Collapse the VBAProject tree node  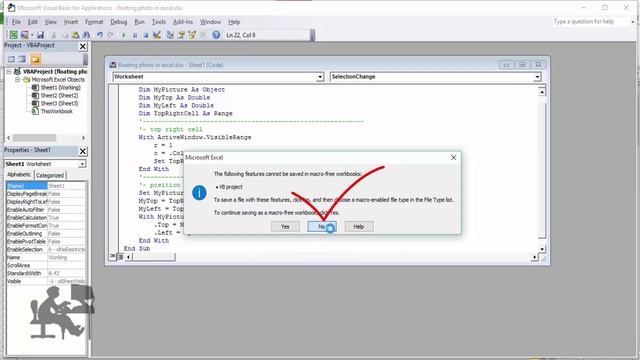[9, 71]
